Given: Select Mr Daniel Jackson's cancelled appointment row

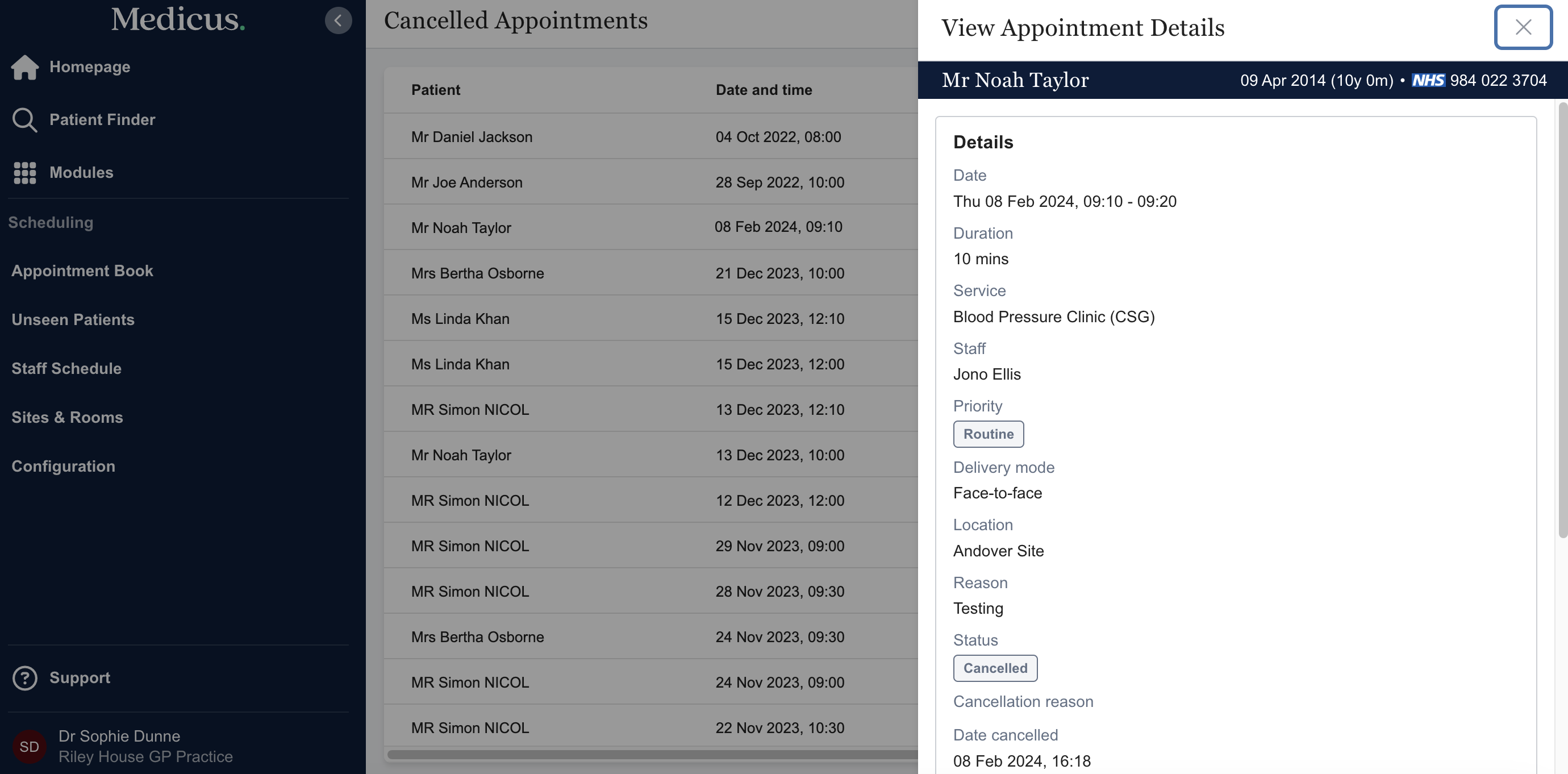Looking at the screenshot, I should click(472, 137).
